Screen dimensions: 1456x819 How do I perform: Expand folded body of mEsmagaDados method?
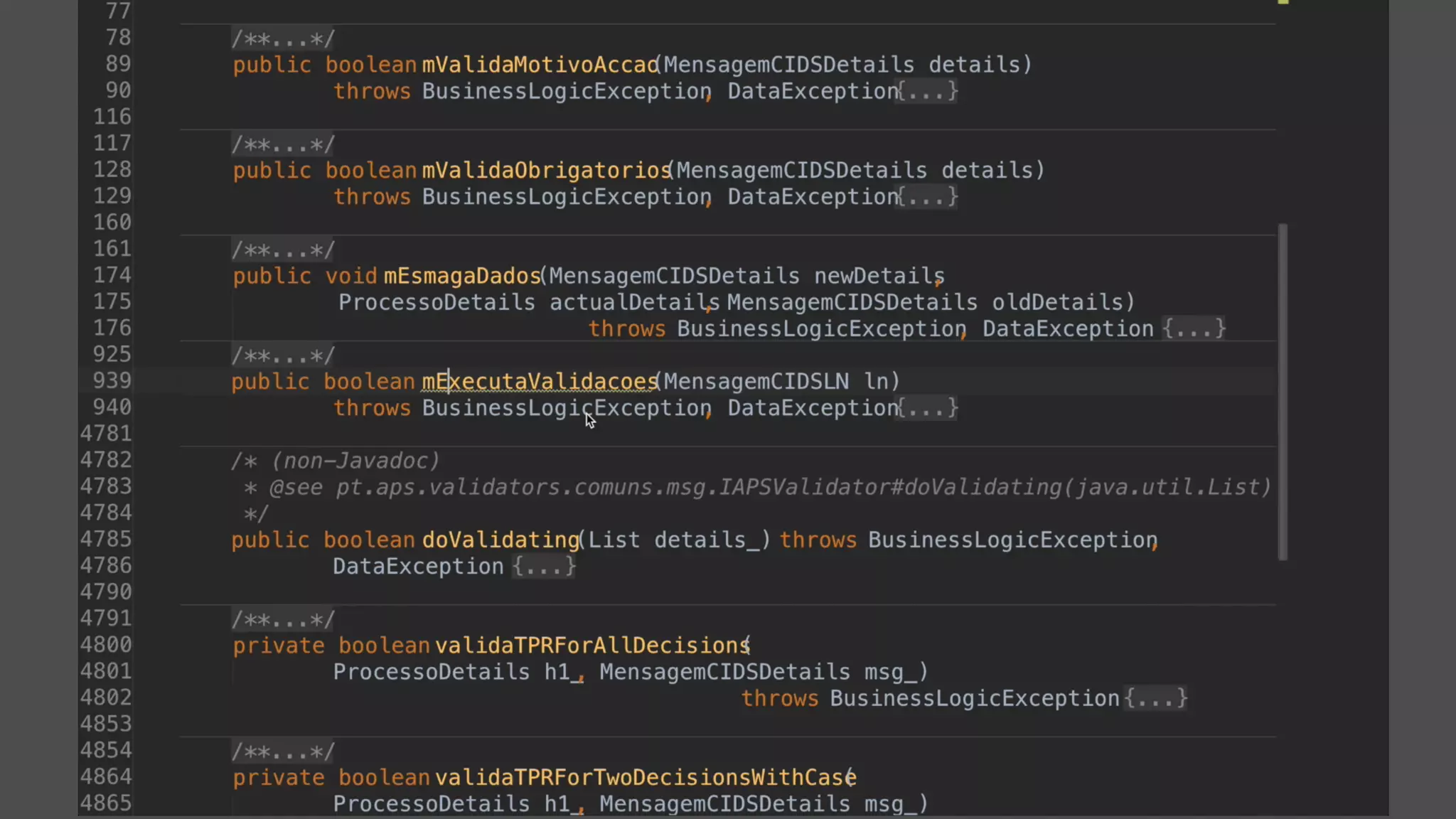pyautogui.click(x=1194, y=328)
